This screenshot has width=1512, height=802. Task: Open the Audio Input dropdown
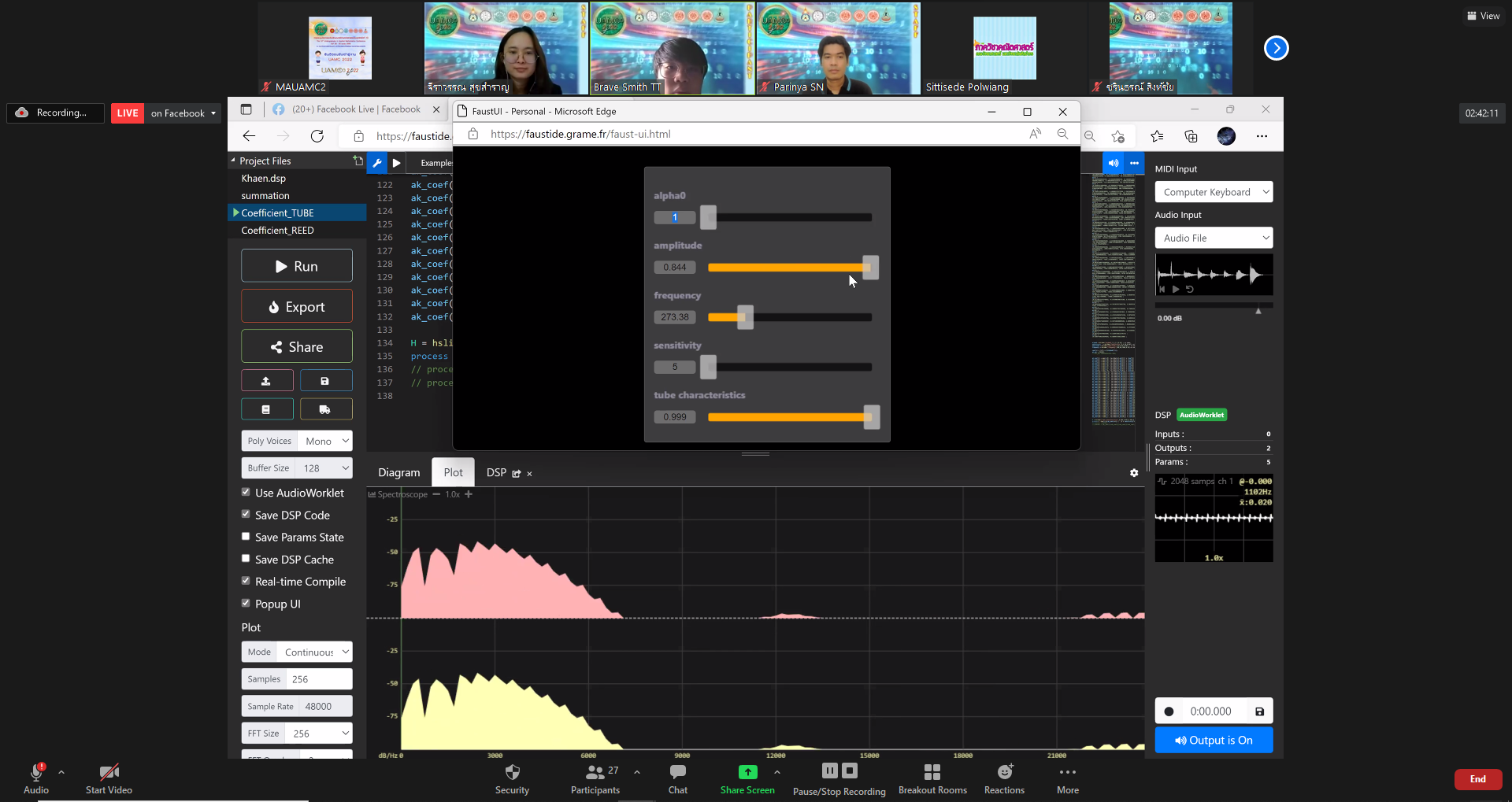(1214, 238)
